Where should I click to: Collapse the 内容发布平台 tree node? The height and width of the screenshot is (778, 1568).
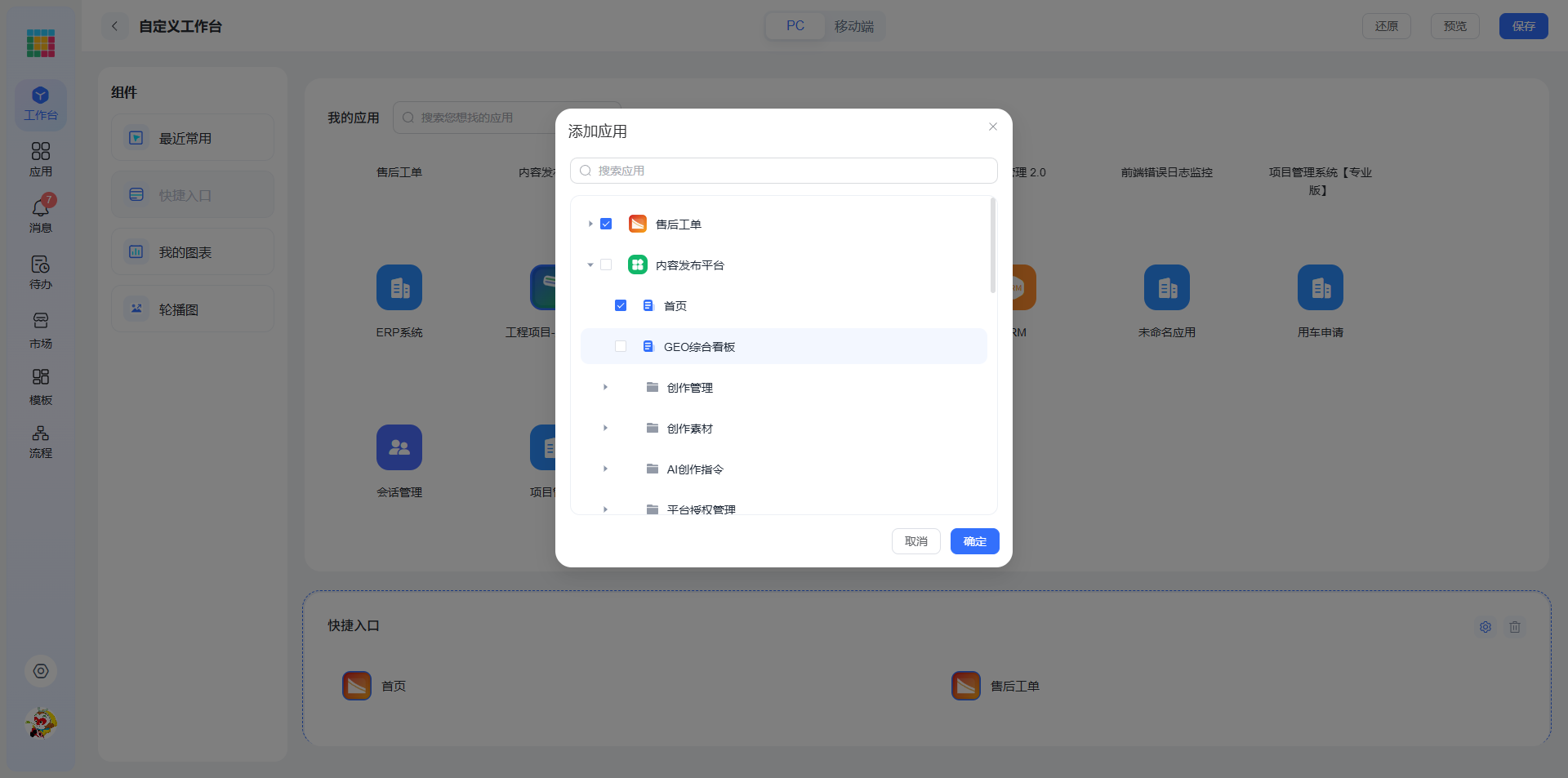pyautogui.click(x=590, y=265)
